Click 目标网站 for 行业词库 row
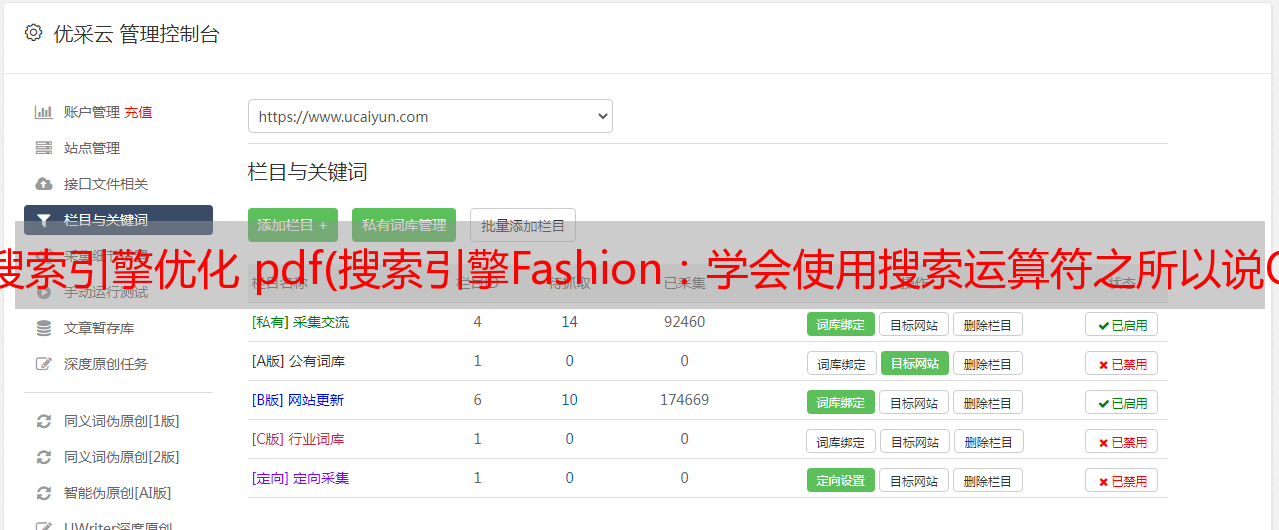 [x=915, y=441]
